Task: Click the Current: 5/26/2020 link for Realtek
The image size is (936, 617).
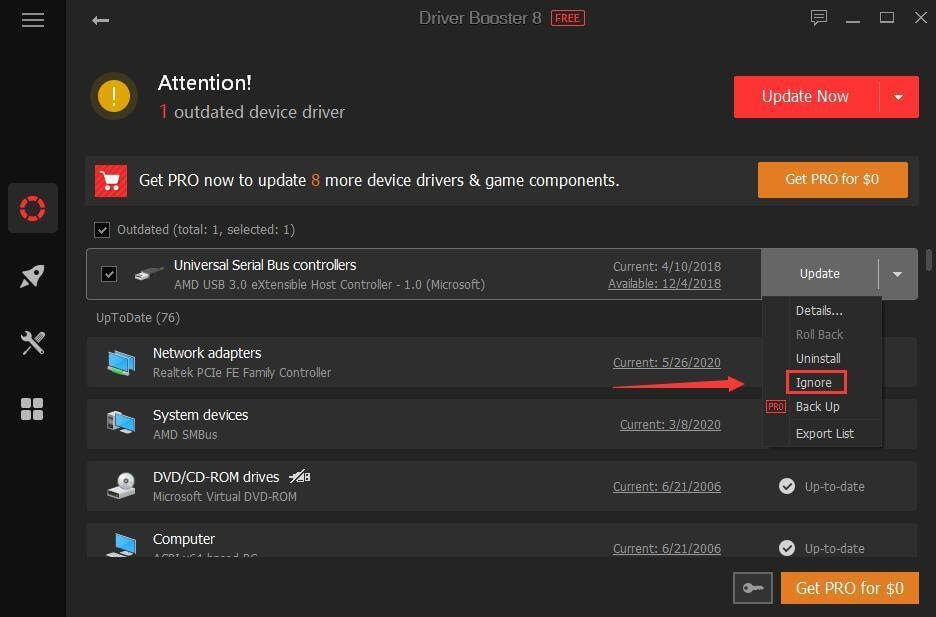Action: point(666,362)
